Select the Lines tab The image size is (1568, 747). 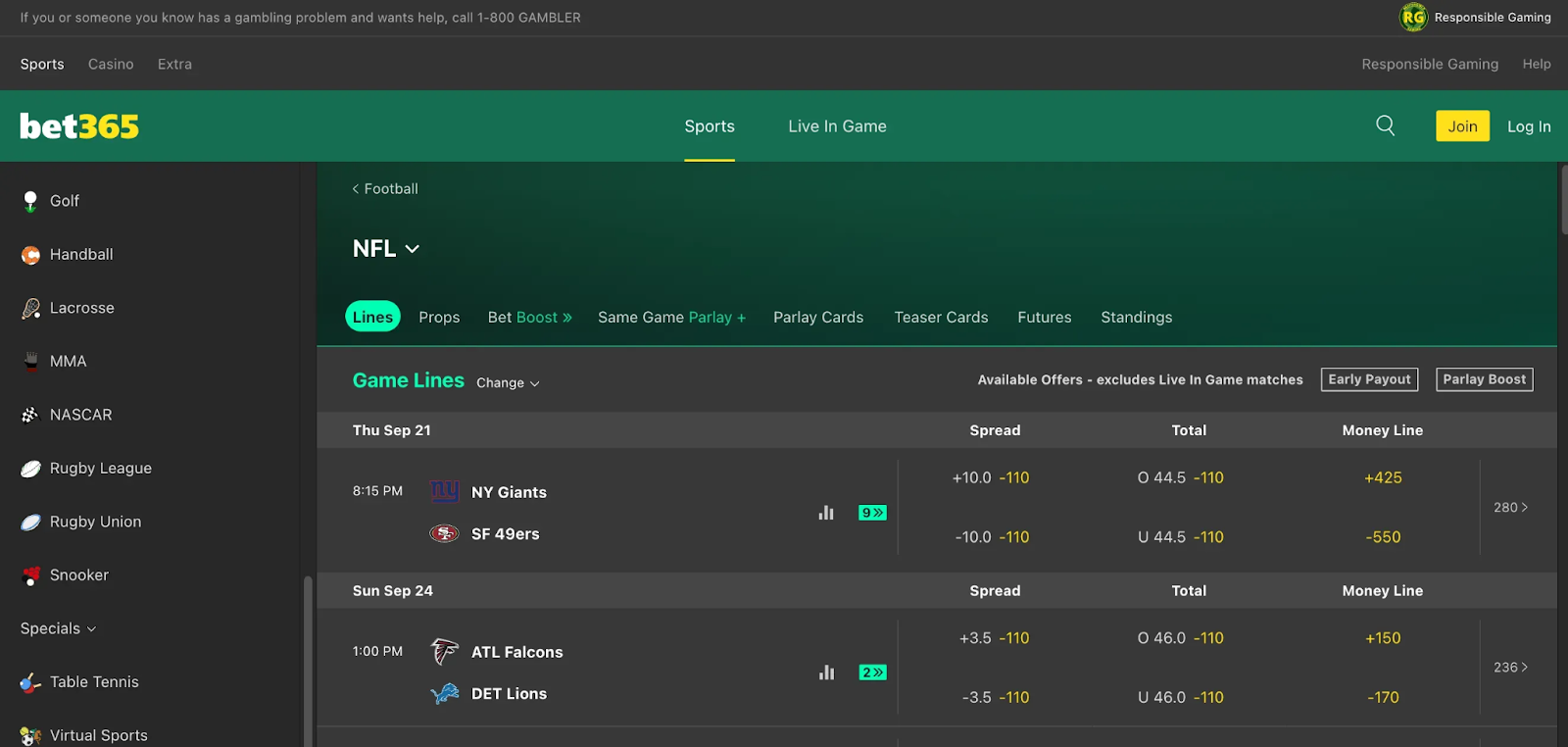pos(372,317)
